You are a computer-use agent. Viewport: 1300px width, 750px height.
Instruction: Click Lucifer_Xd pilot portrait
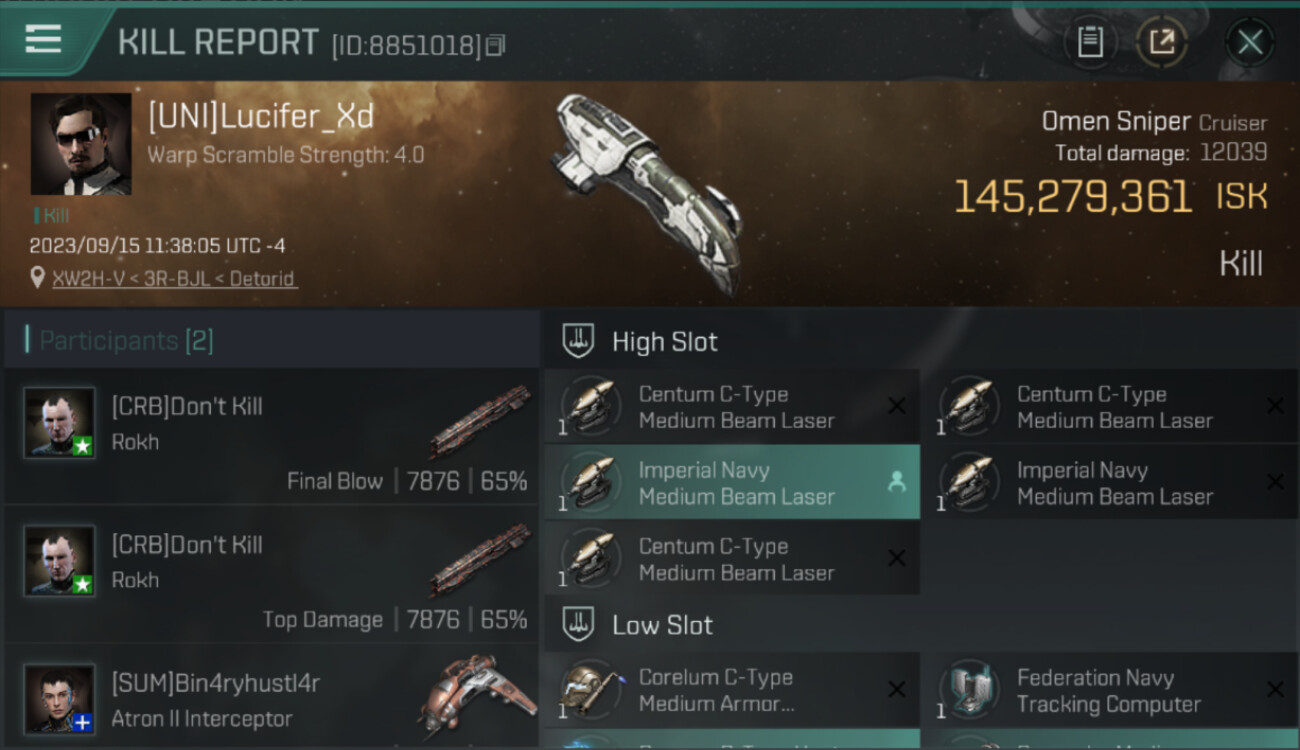81,144
